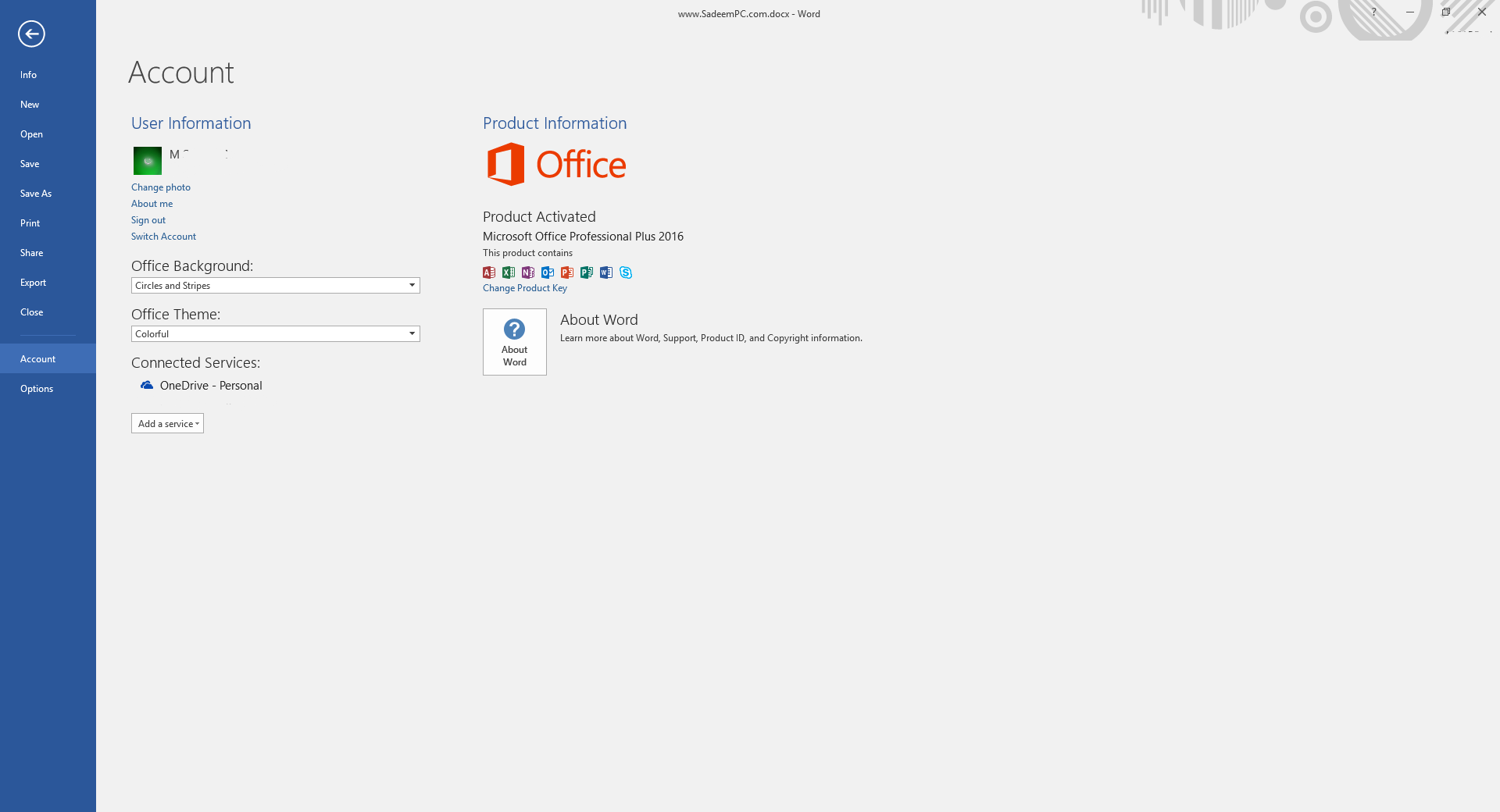Open the Office Theme dropdown
The image size is (1500, 812).
coord(276,334)
